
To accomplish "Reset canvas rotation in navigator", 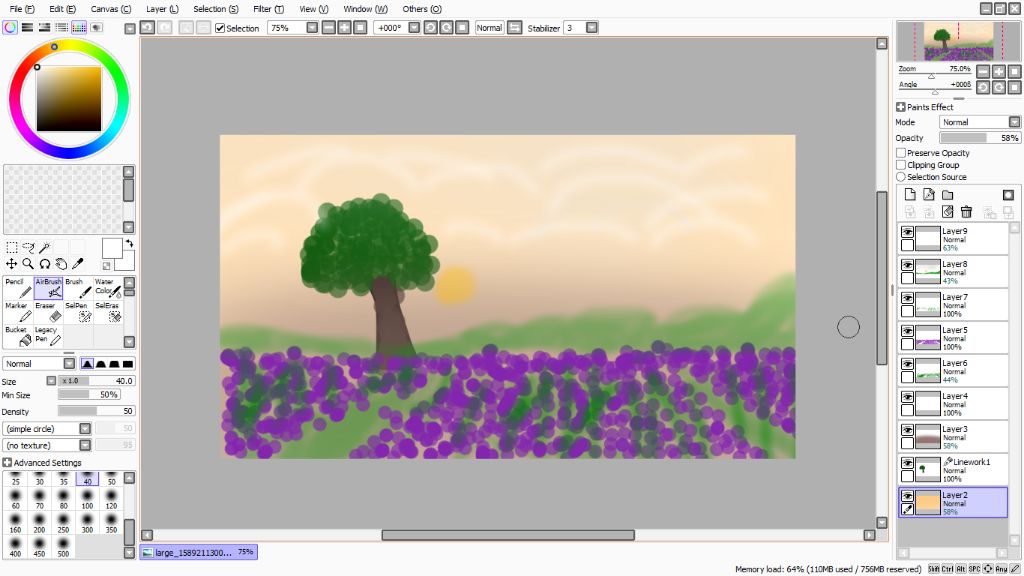I will pos(1014,87).
